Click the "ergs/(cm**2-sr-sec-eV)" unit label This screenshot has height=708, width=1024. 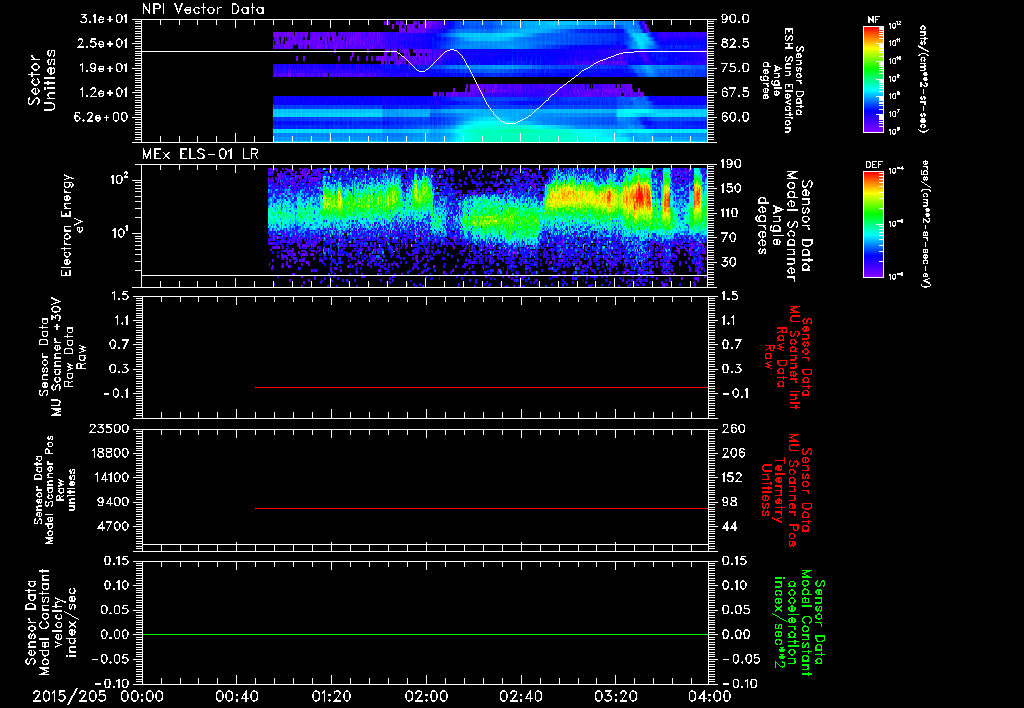click(x=926, y=224)
